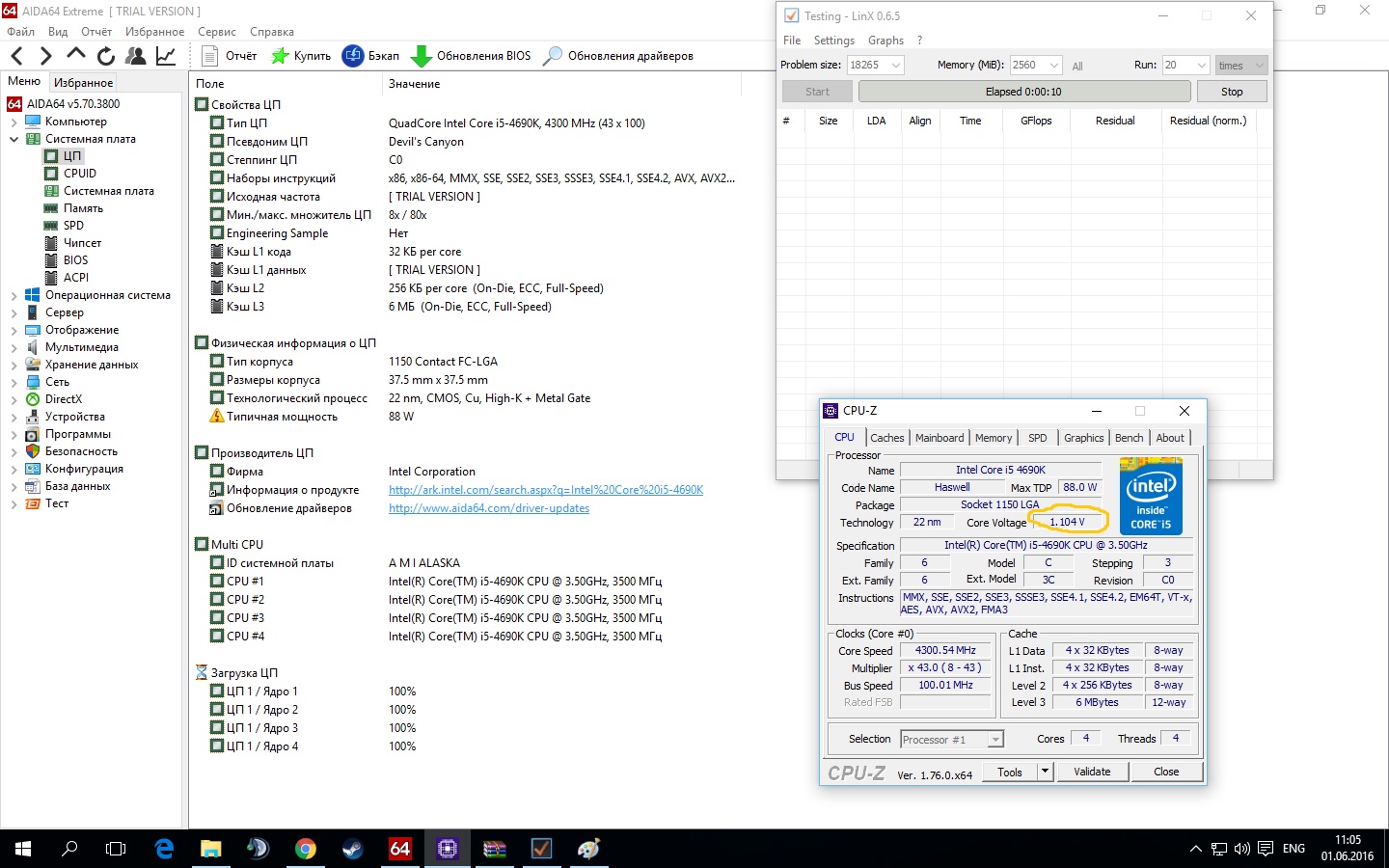Viewport: 1389px width, 868px height.
Task: Open the Справка menu in AIDA64
Action: (272, 32)
